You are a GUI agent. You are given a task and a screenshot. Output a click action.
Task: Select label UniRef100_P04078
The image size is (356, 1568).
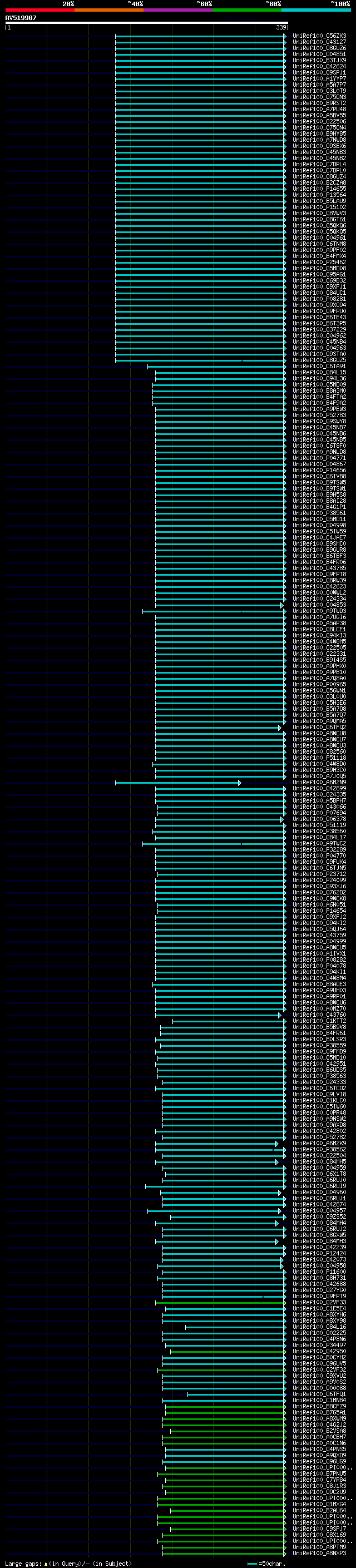point(319,966)
